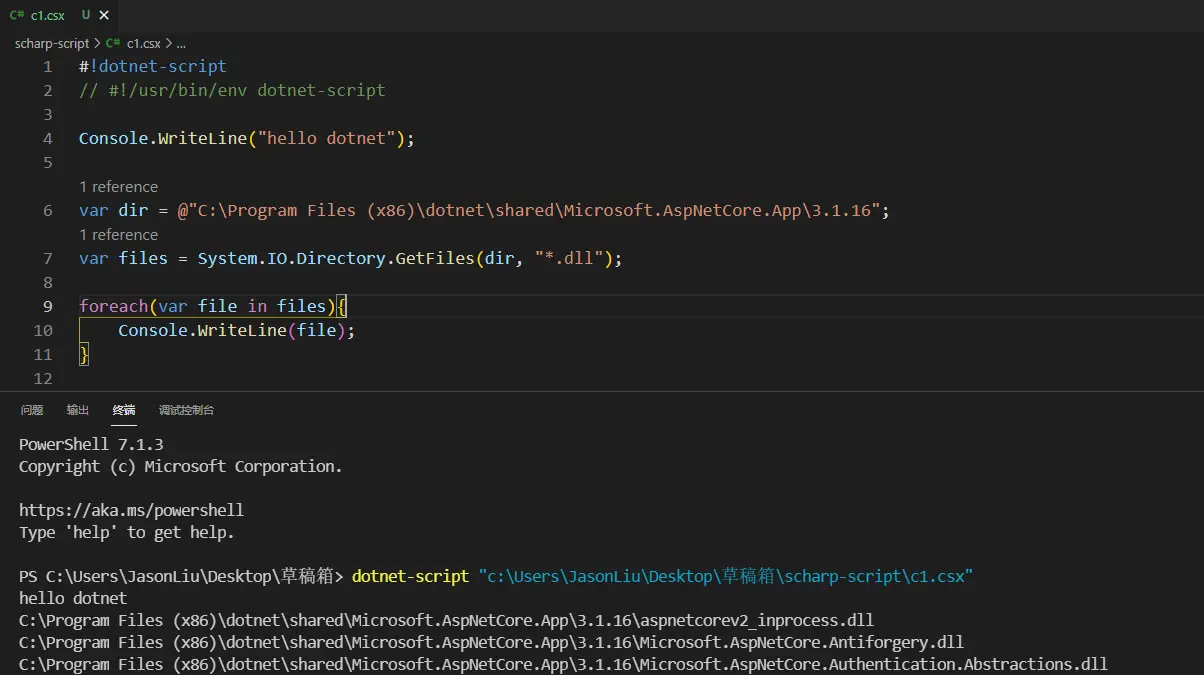1204x675 pixels.
Task: Click the green U modified indicator on the tab
Action: pyautogui.click(x=85, y=15)
